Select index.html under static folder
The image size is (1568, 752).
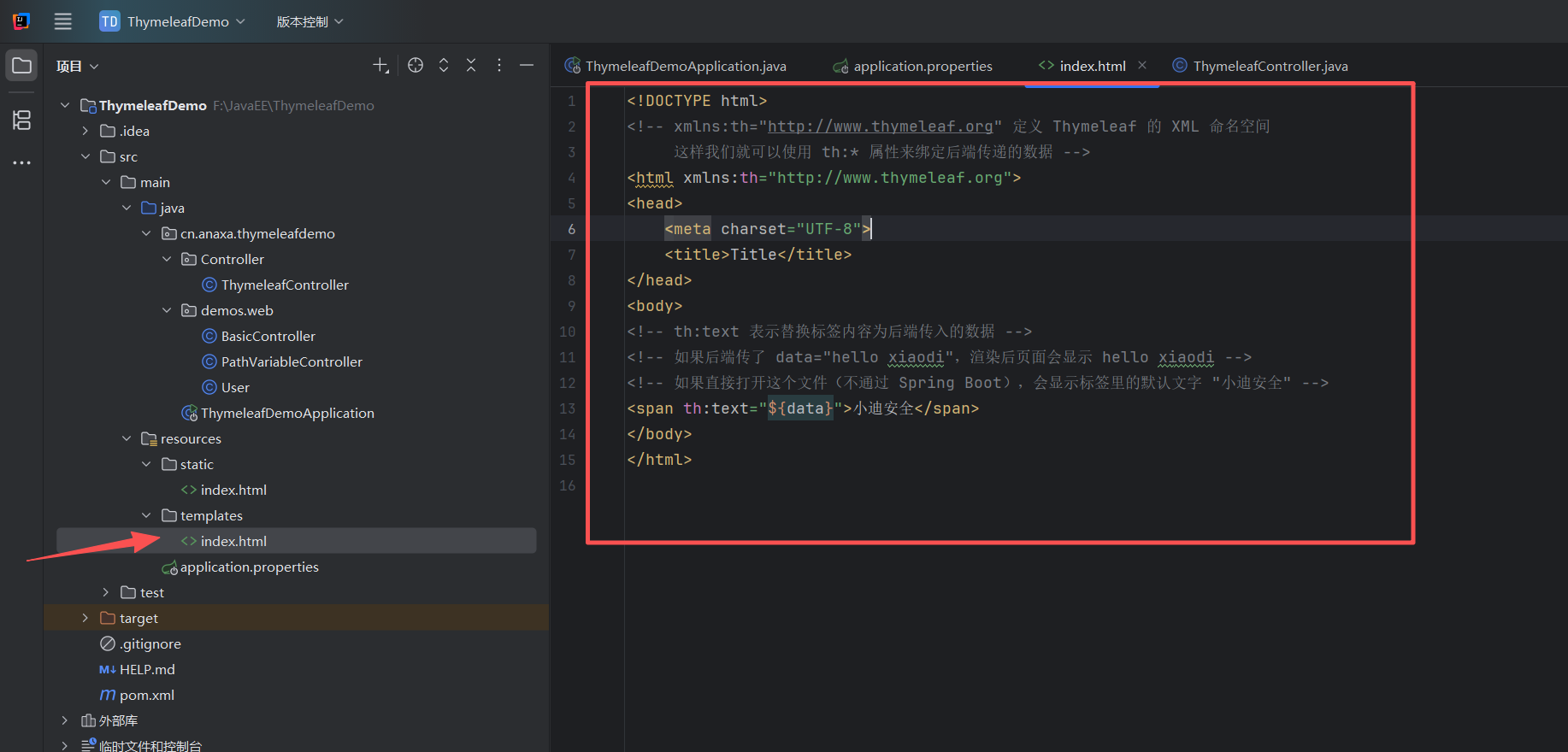tap(233, 490)
